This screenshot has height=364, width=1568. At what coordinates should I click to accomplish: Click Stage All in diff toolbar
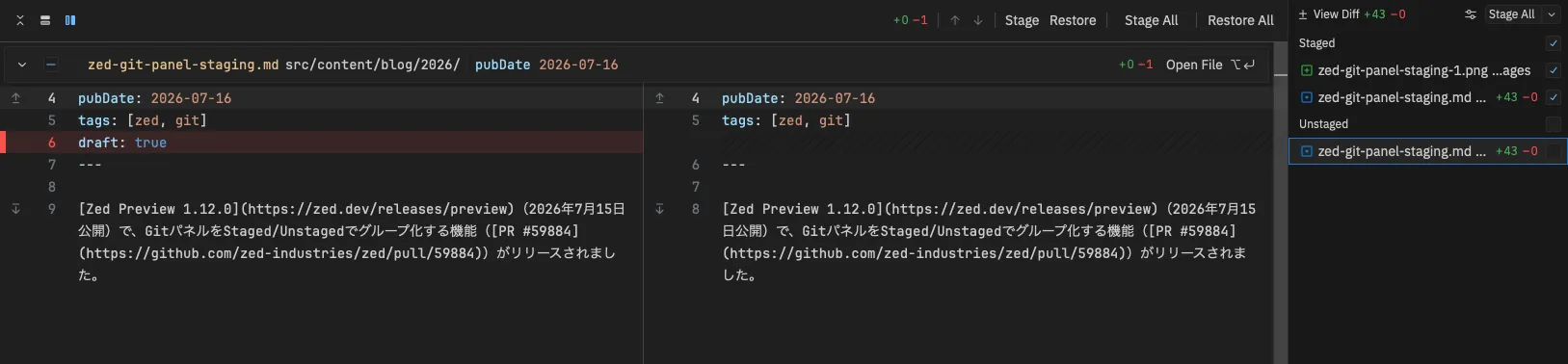[1151, 20]
